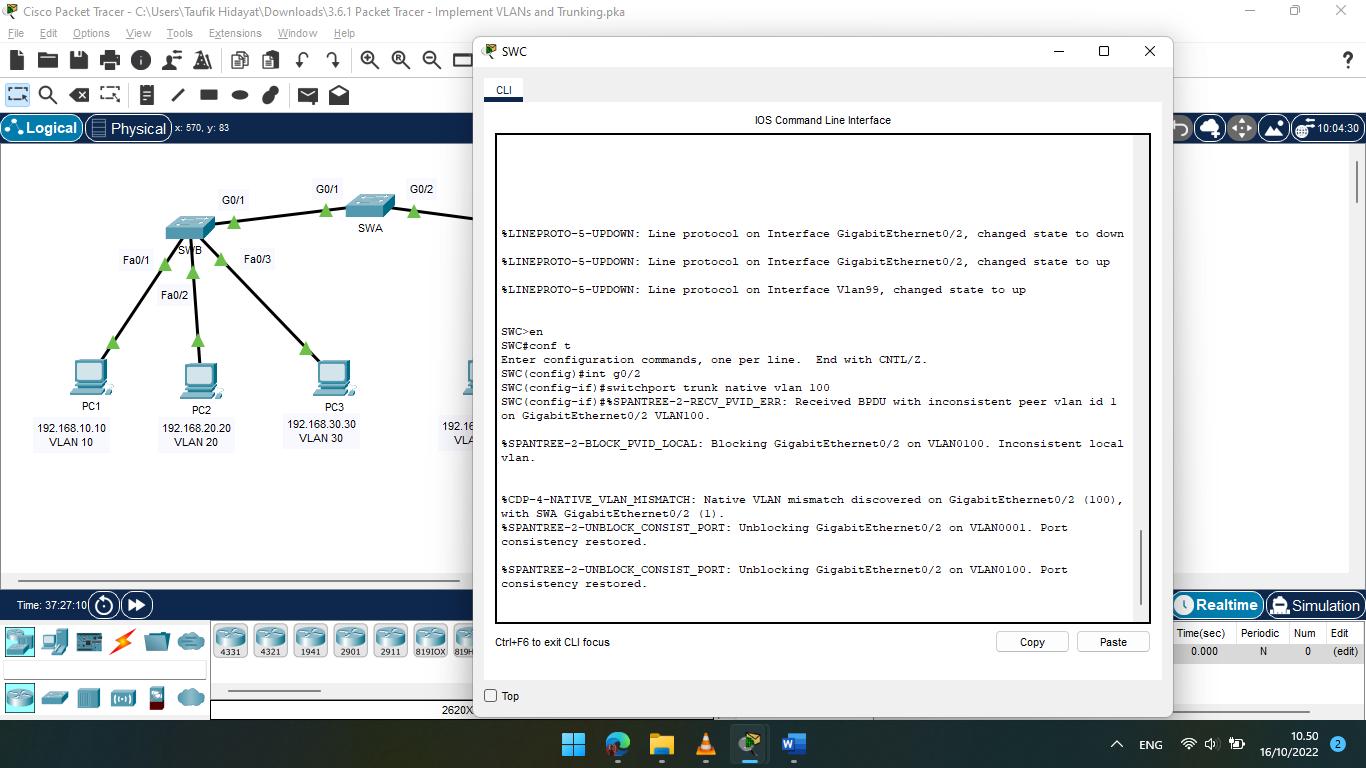Open a file with folder icon

pos(47,60)
